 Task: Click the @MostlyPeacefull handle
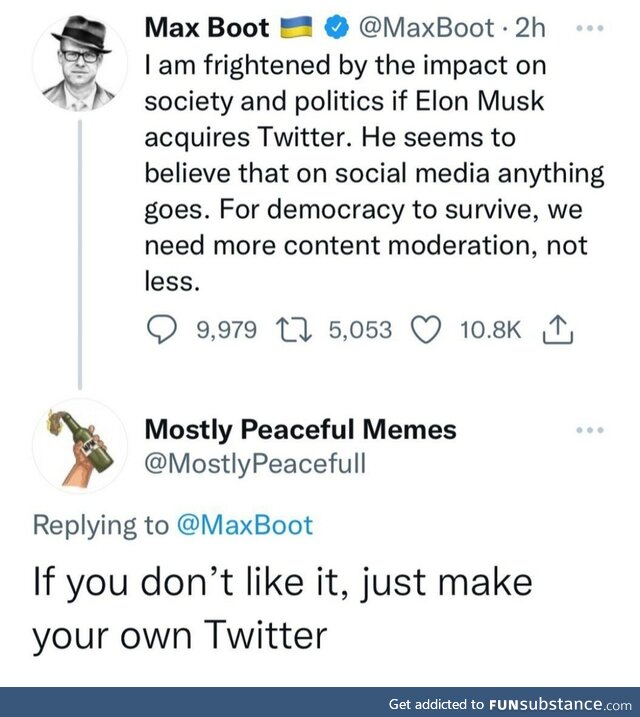(x=255, y=464)
